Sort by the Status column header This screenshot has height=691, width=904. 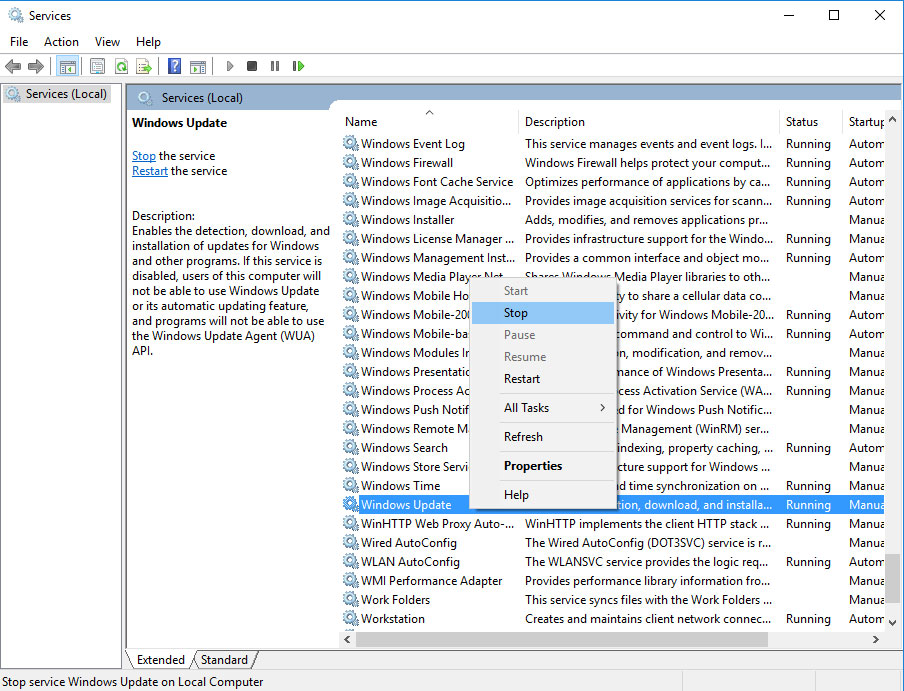click(810, 122)
